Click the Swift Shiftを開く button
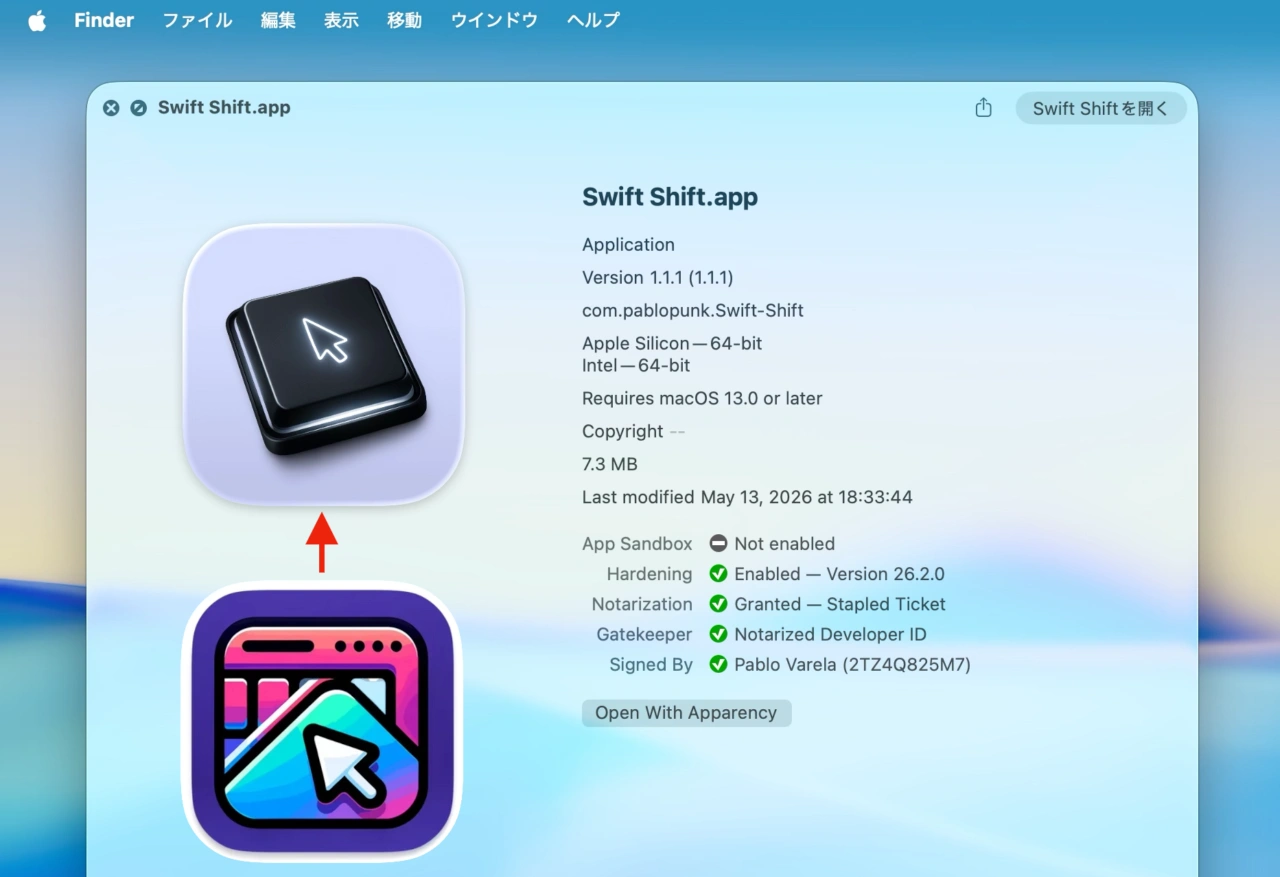The height and width of the screenshot is (877, 1280). [x=1101, y=108]
